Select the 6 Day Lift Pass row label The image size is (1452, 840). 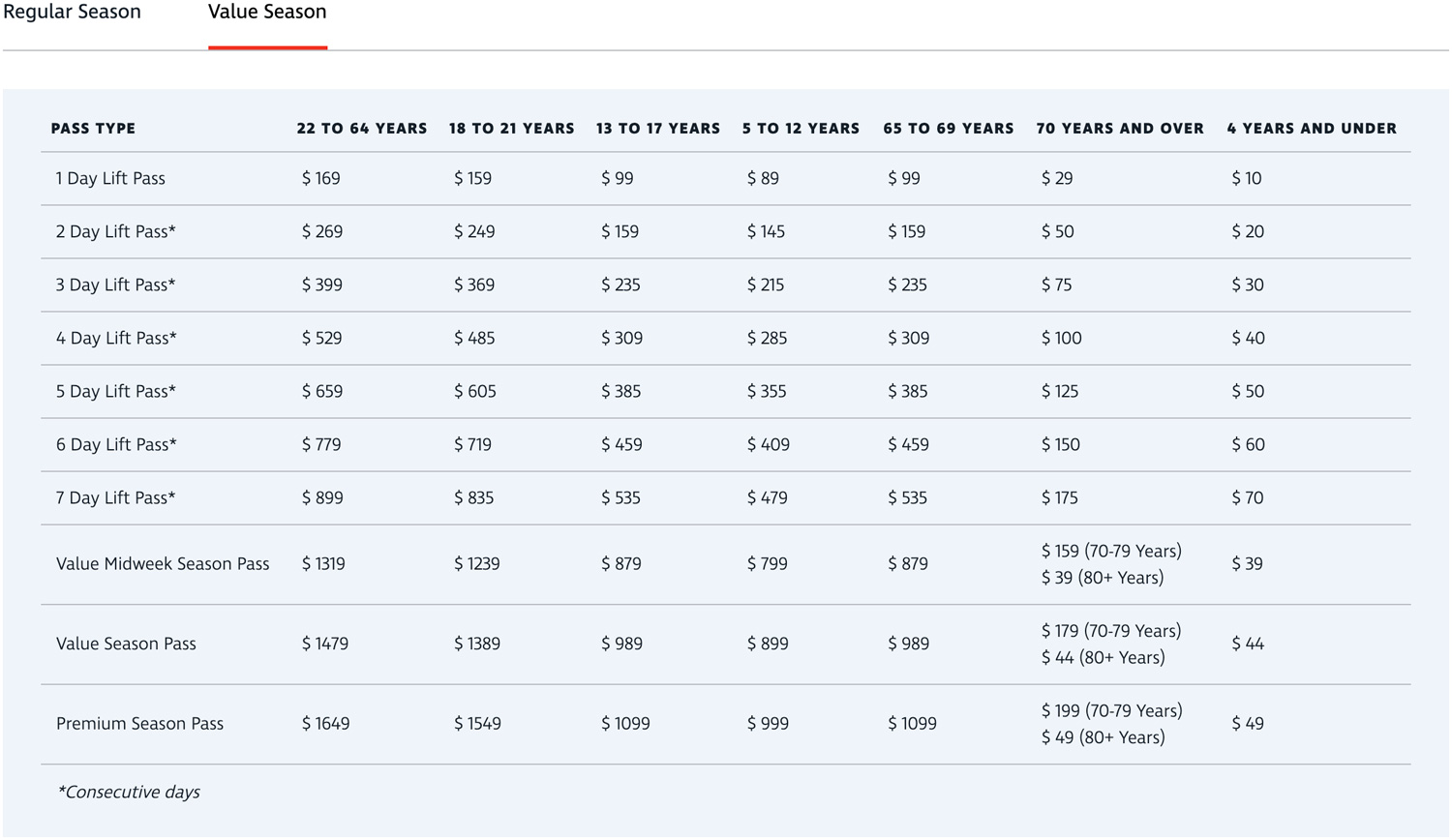click(116, 445)
